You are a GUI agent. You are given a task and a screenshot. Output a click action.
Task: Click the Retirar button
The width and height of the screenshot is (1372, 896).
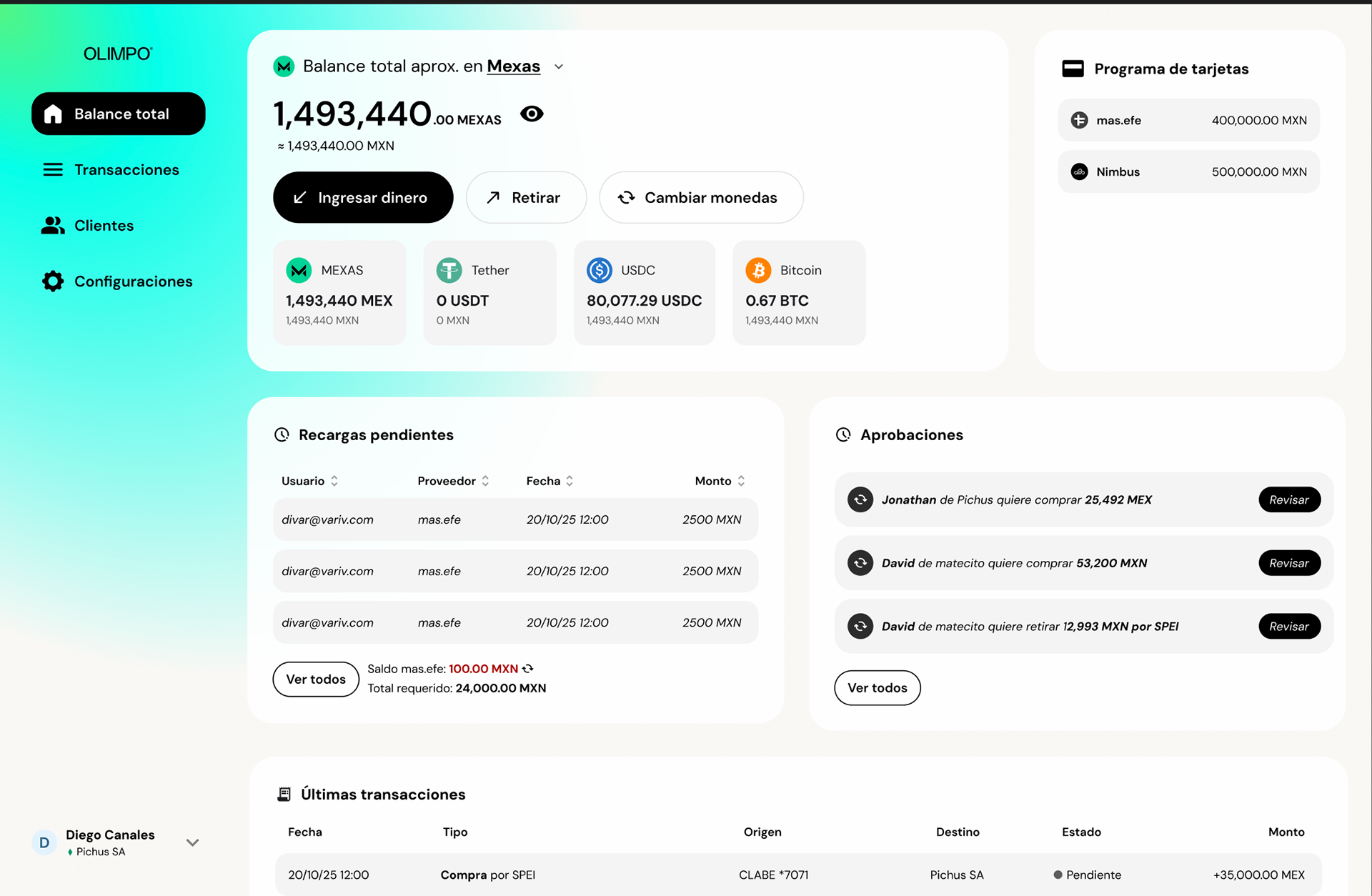coord(526,197)
